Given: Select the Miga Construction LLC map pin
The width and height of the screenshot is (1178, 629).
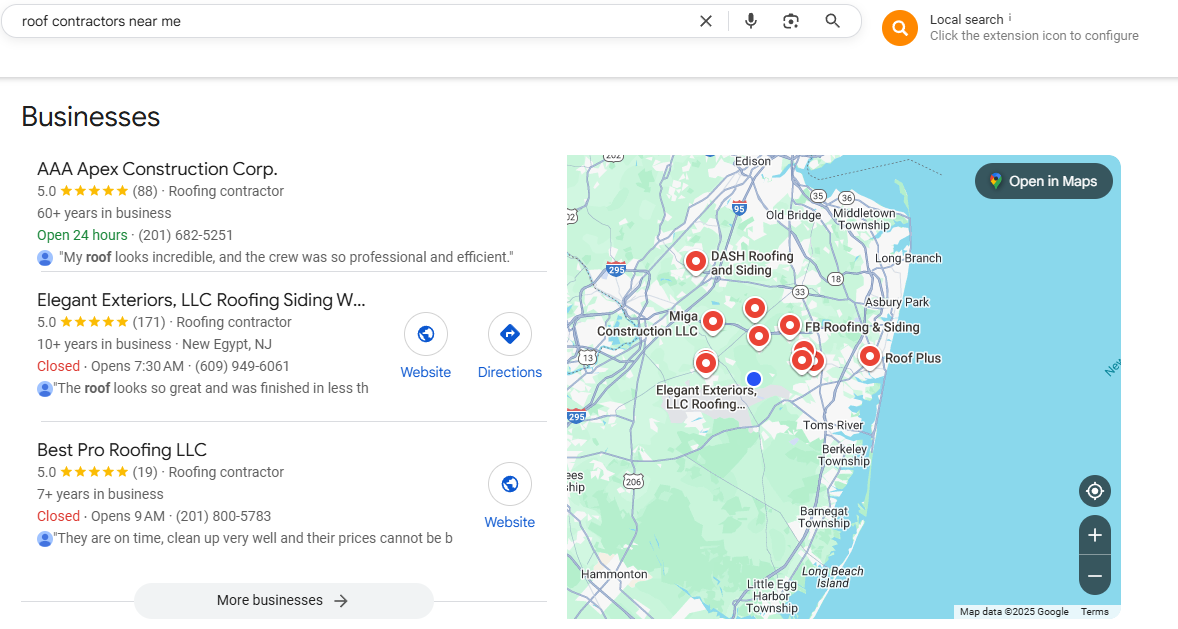Looking at the screenshot, I should coord(712,322).
